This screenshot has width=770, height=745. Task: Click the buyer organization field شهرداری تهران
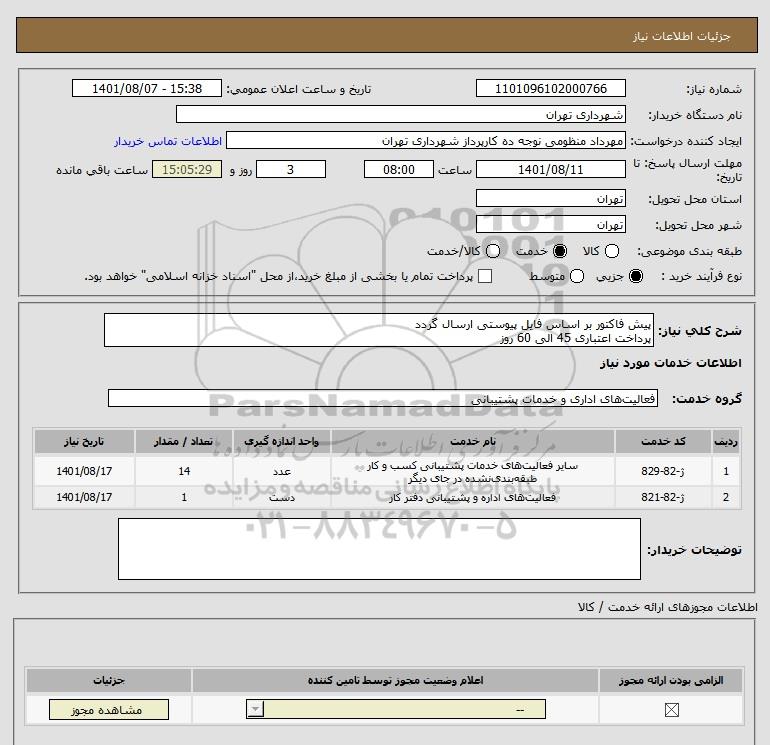(x=401, y=115)
